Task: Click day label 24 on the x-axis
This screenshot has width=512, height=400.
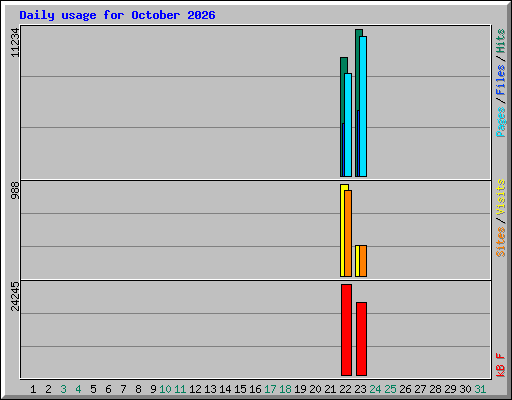Action: click(x=375, y=389)
